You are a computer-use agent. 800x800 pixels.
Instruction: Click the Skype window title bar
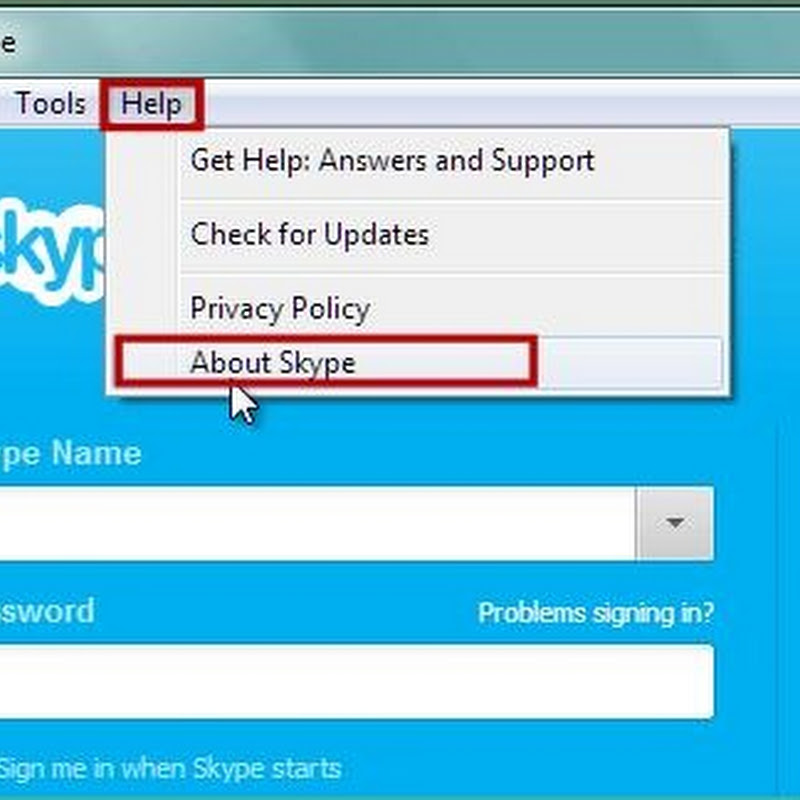[400, 43]
